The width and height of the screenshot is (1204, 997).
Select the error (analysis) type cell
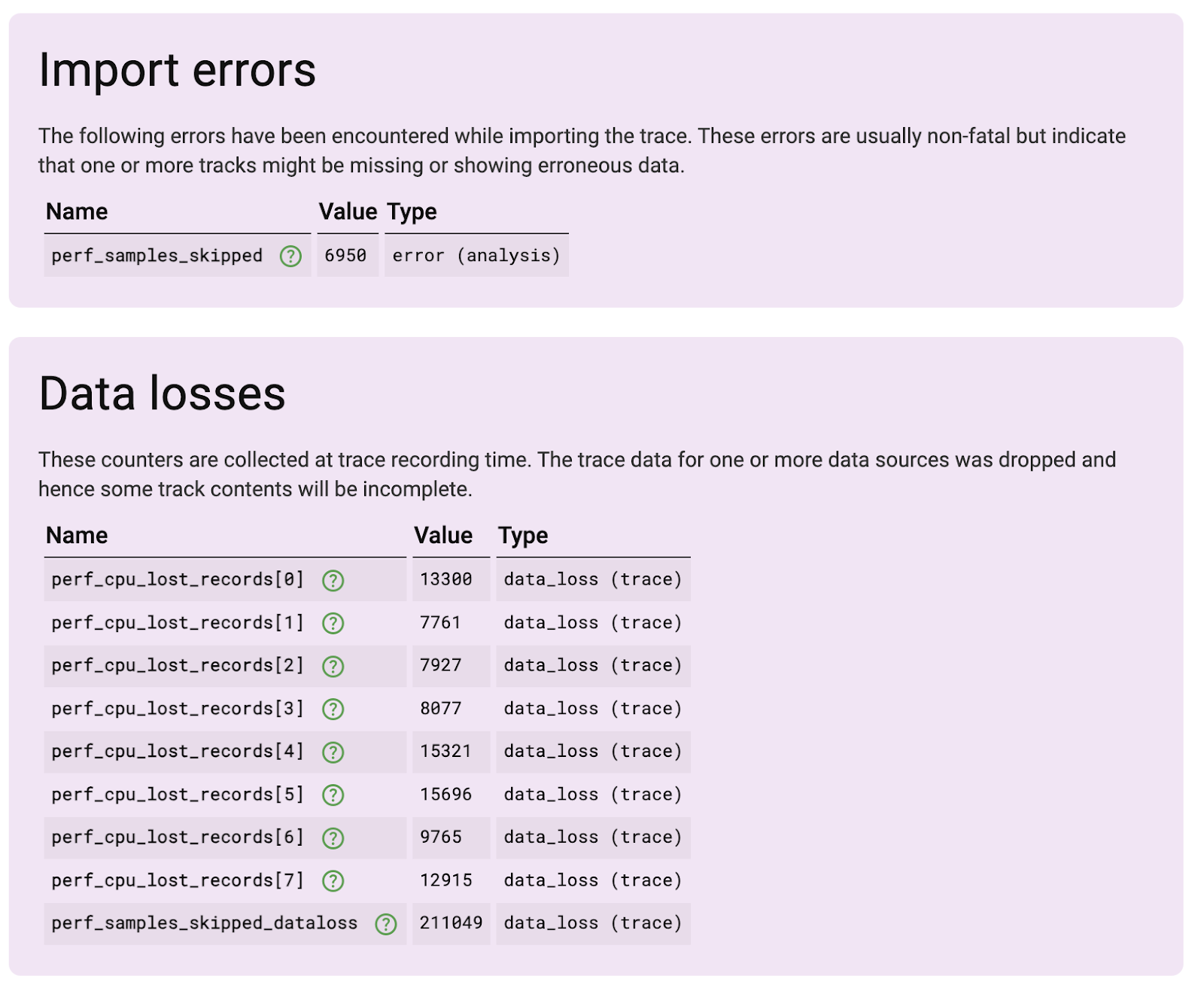coord(476,256)
